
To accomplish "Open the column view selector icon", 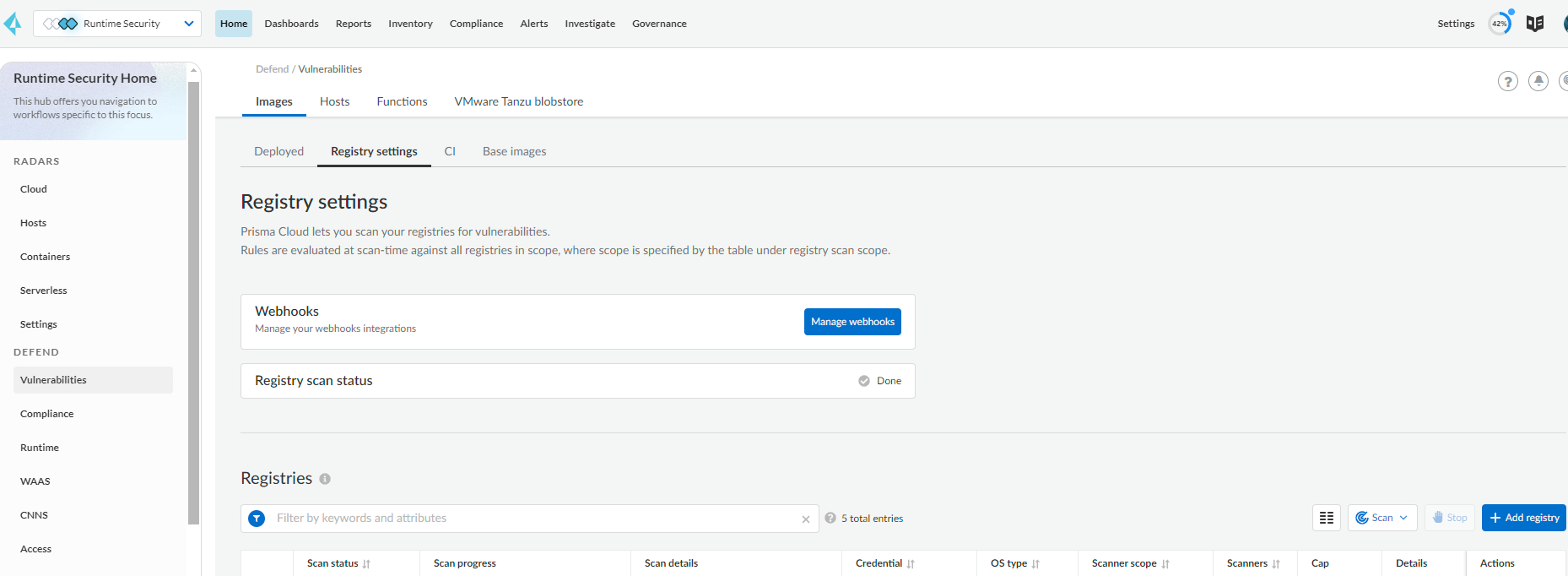I will (x=1327, y=518).
